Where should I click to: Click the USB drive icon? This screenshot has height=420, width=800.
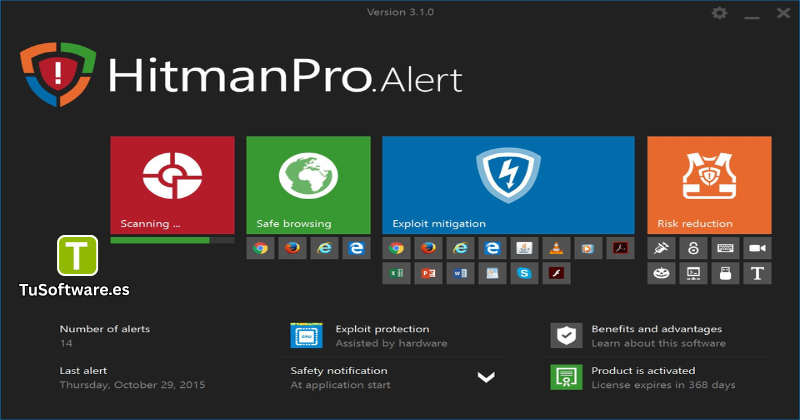tap(726, 274)
